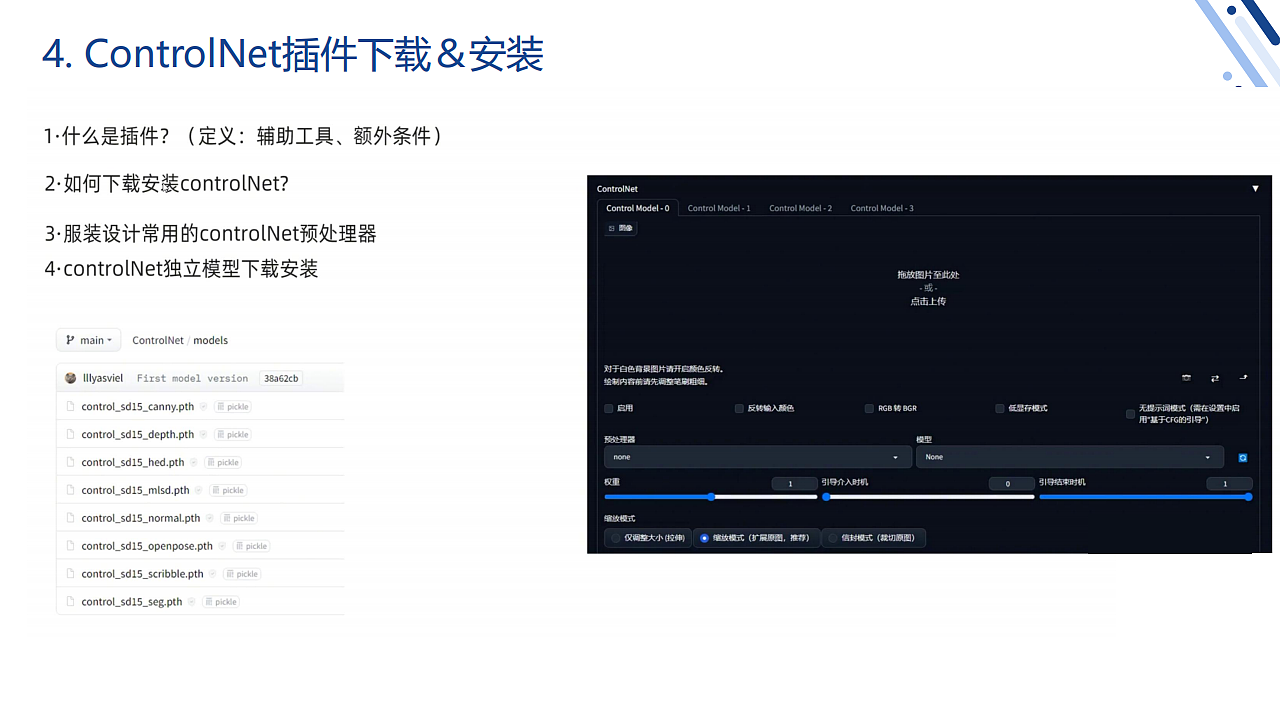This screenshot has height=720, width=1280.
Task: Click the blue refresh models icon
Action: 1243,457
